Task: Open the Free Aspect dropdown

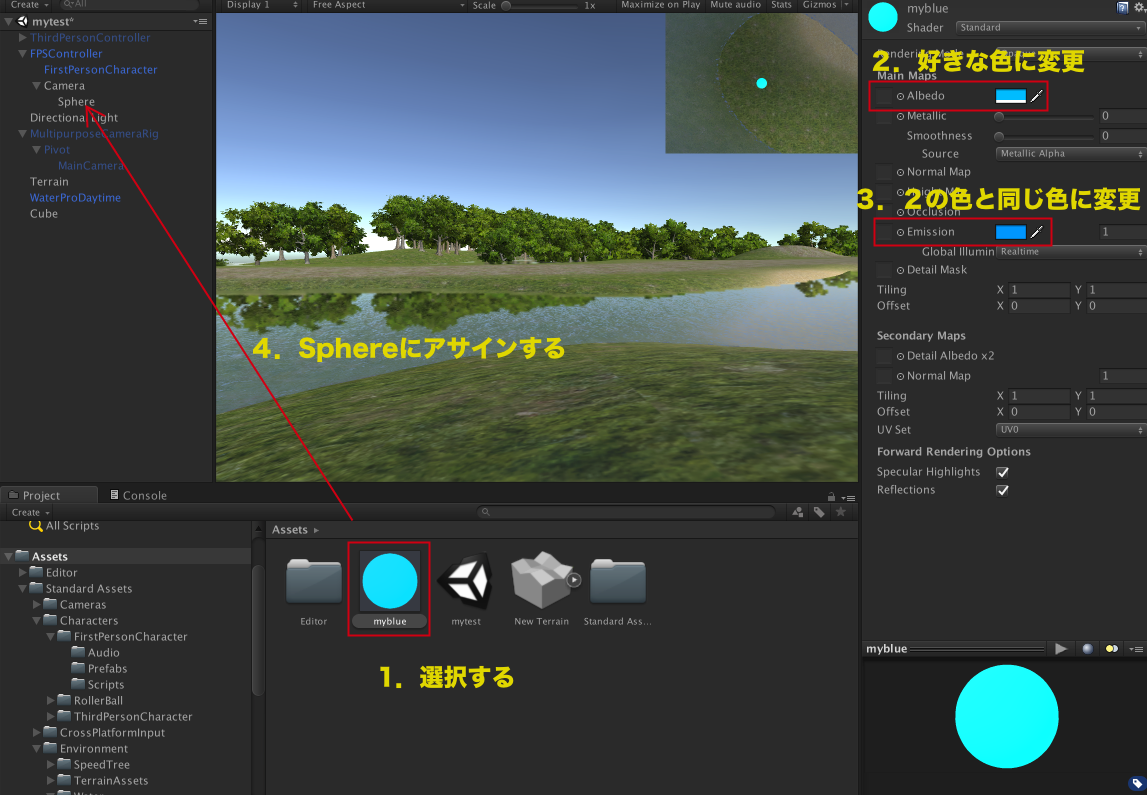Action: (x=387, y=5)
